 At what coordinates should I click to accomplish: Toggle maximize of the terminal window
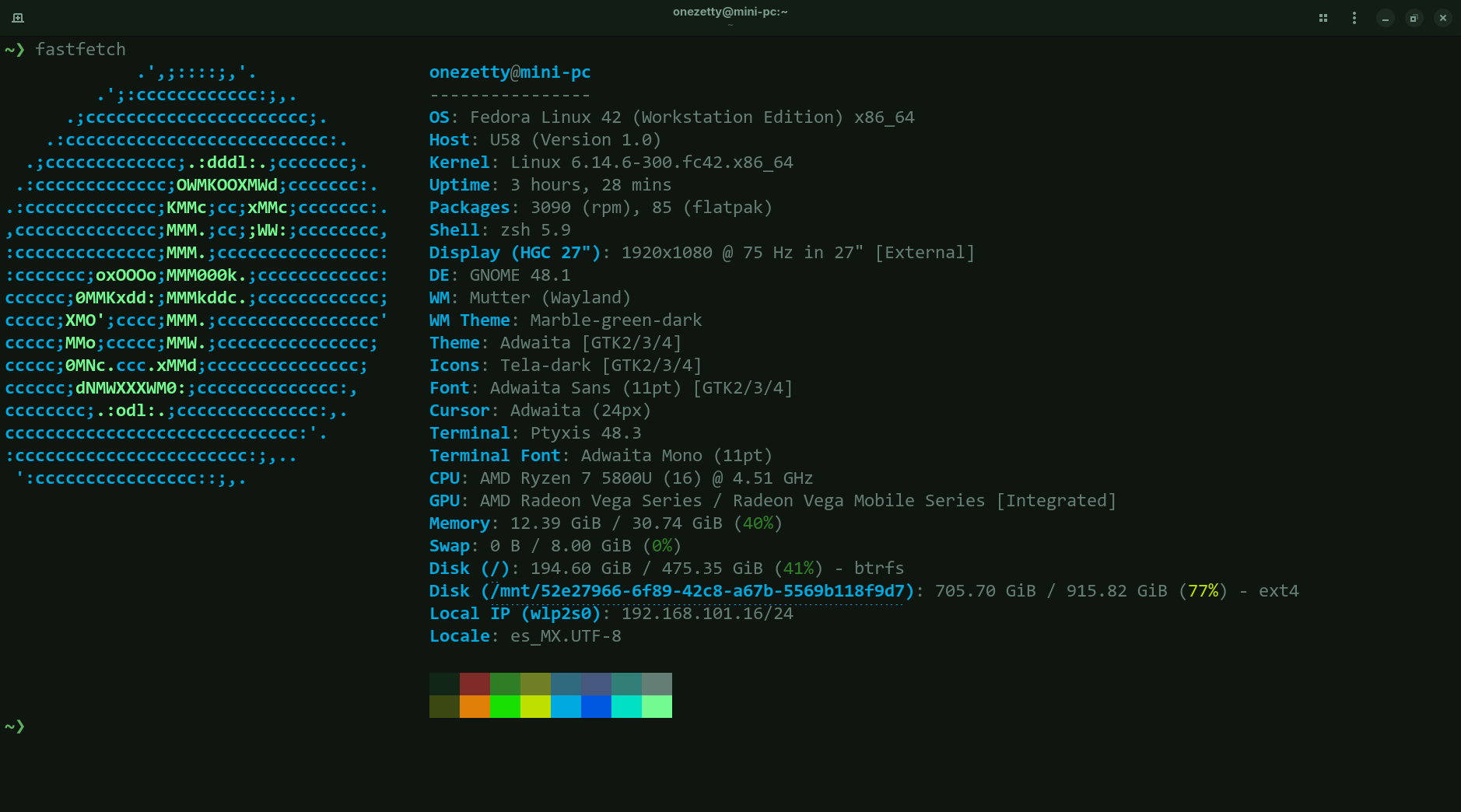(1413, 17)
